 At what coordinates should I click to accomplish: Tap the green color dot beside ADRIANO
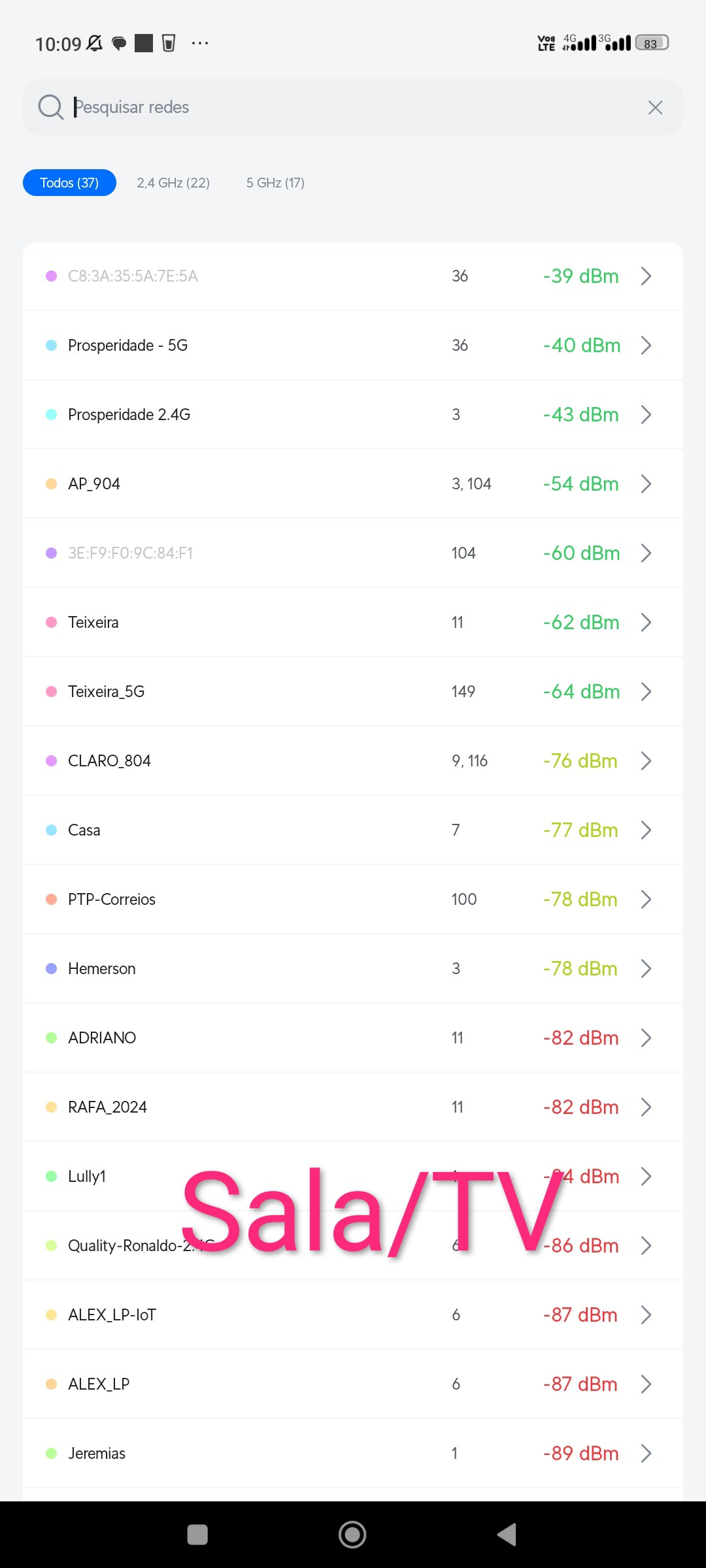51,1037
